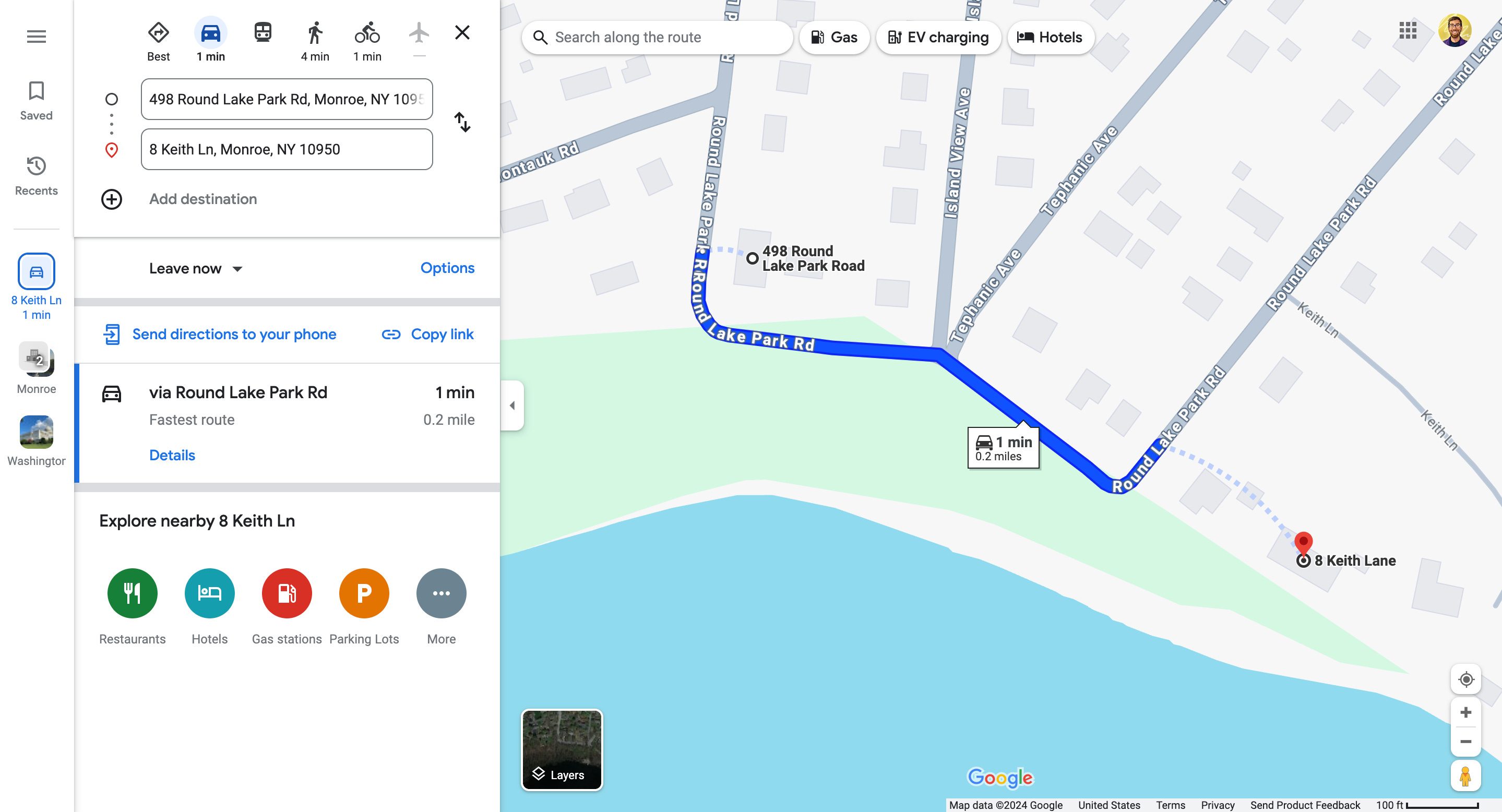Toggle the EV charging filter chip
1502x812 pixels.
click(938, 37)
